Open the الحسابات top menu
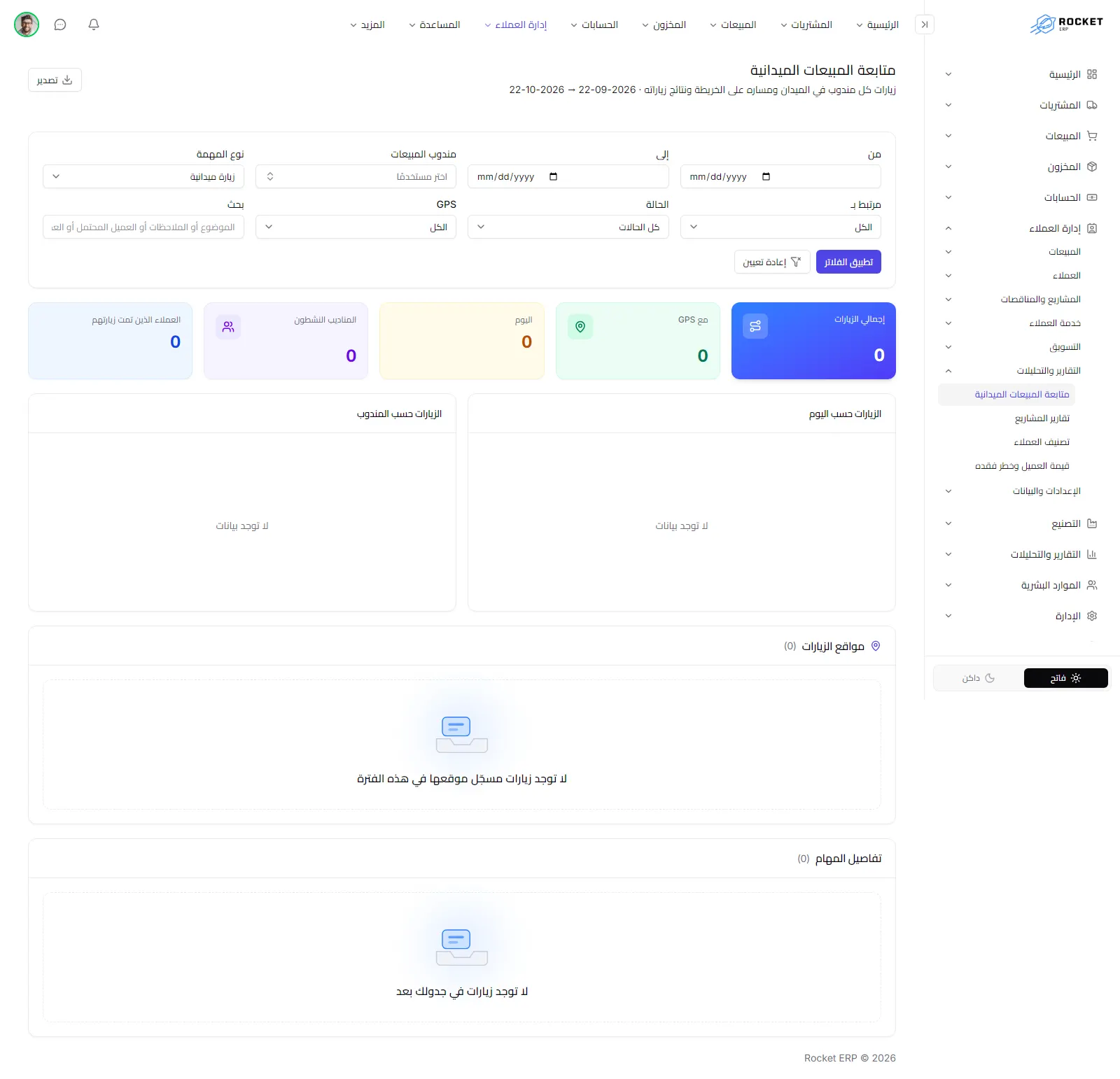The width and height of the screenshot is (1120, 1079). tap(594, 24)
